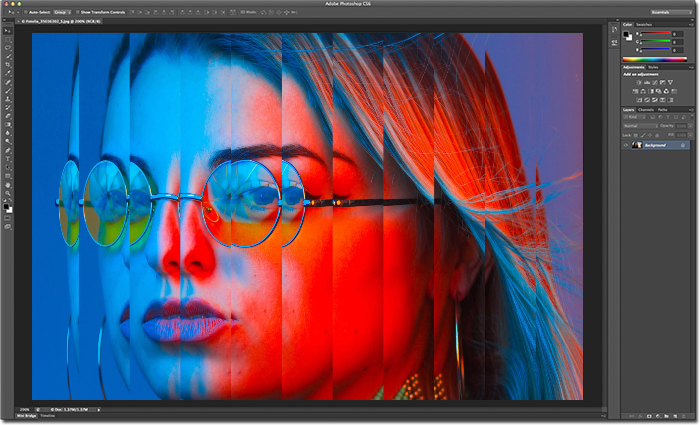Add a Brightness/Contrast adjustment
The height and width of the screenshot is (425, 700).
(x=639, y=83)
